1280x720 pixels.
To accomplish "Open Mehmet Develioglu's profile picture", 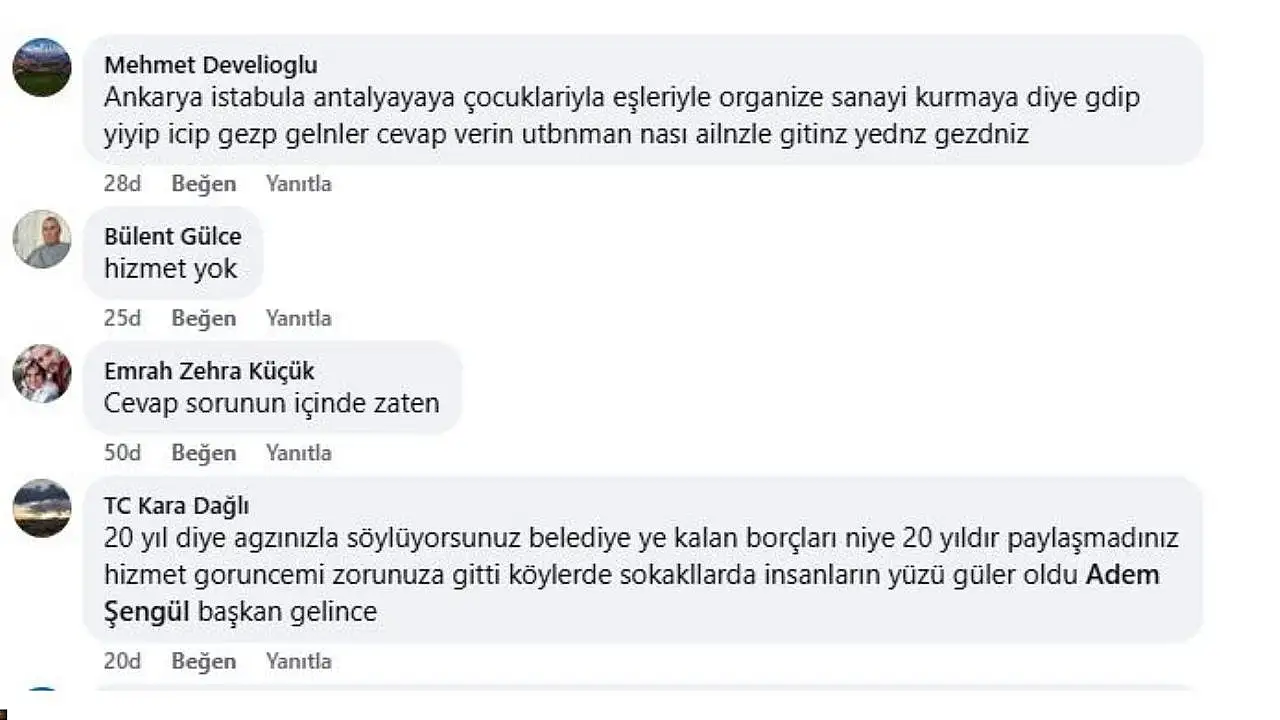I will [x=42, y=67].
